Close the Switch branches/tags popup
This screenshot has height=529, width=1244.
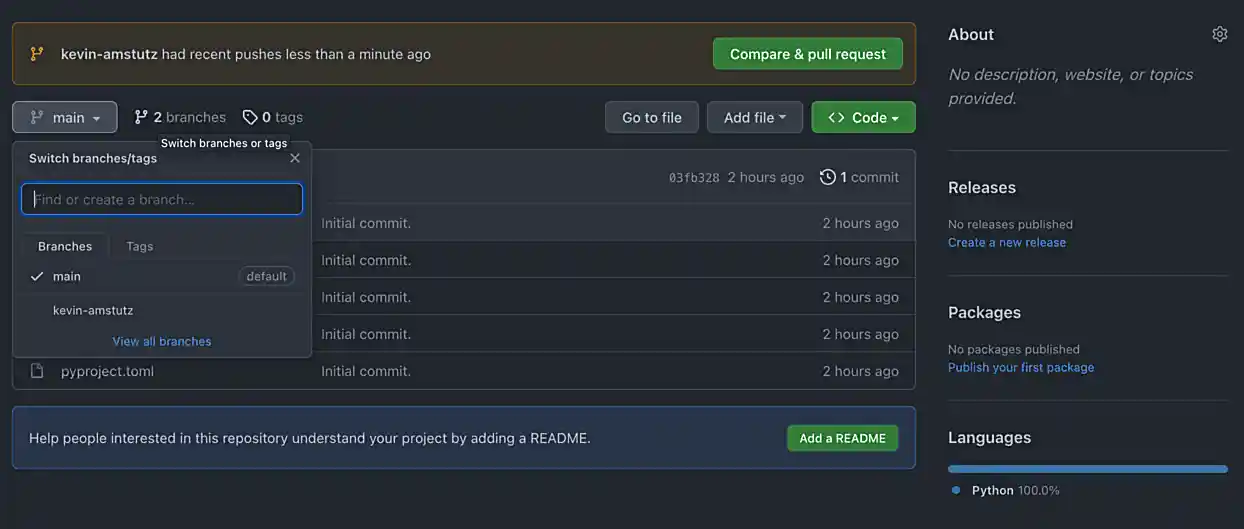click(x=295, y=158)
